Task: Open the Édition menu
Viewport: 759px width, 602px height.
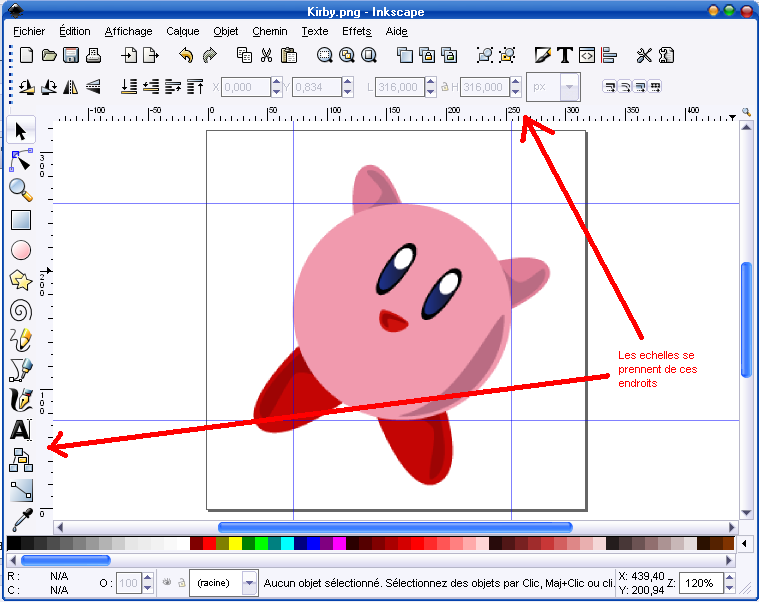Action: pos(75,31)
